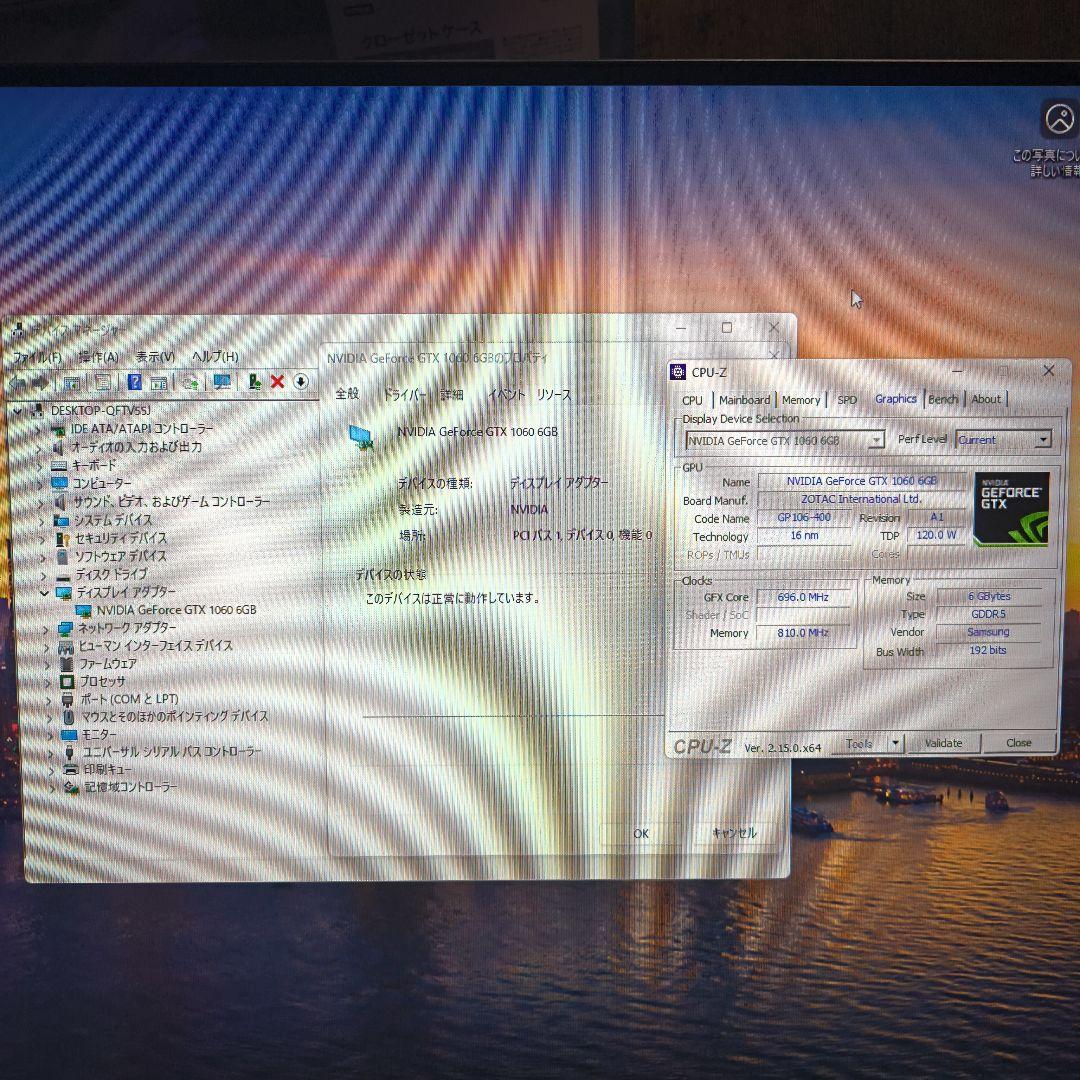Click the circled down-arrow disable device icon
The image size is (1080, 1080).
click(300, 382)
